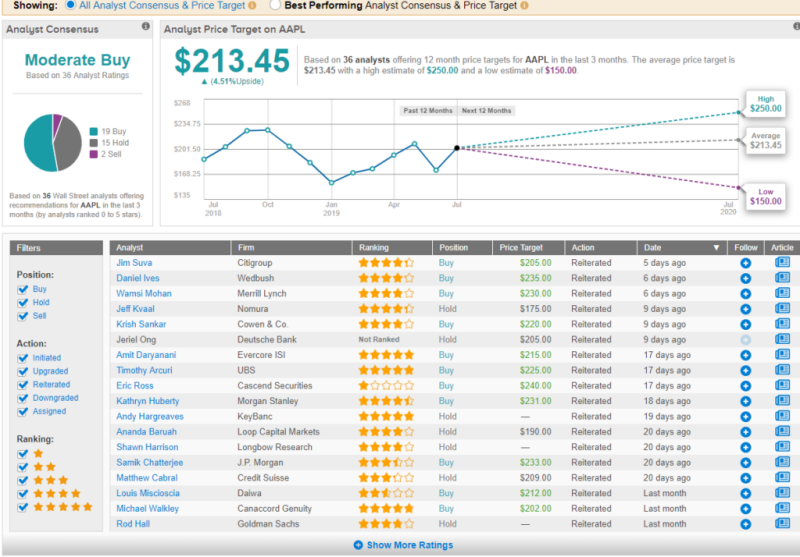Open article icon for Rod Hall

[x=782, y=523]
